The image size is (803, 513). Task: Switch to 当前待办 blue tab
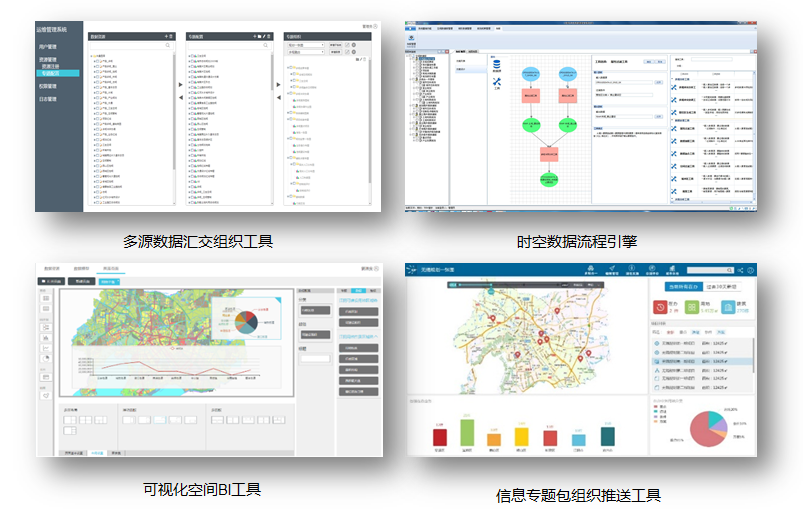[x=683, y=287]
